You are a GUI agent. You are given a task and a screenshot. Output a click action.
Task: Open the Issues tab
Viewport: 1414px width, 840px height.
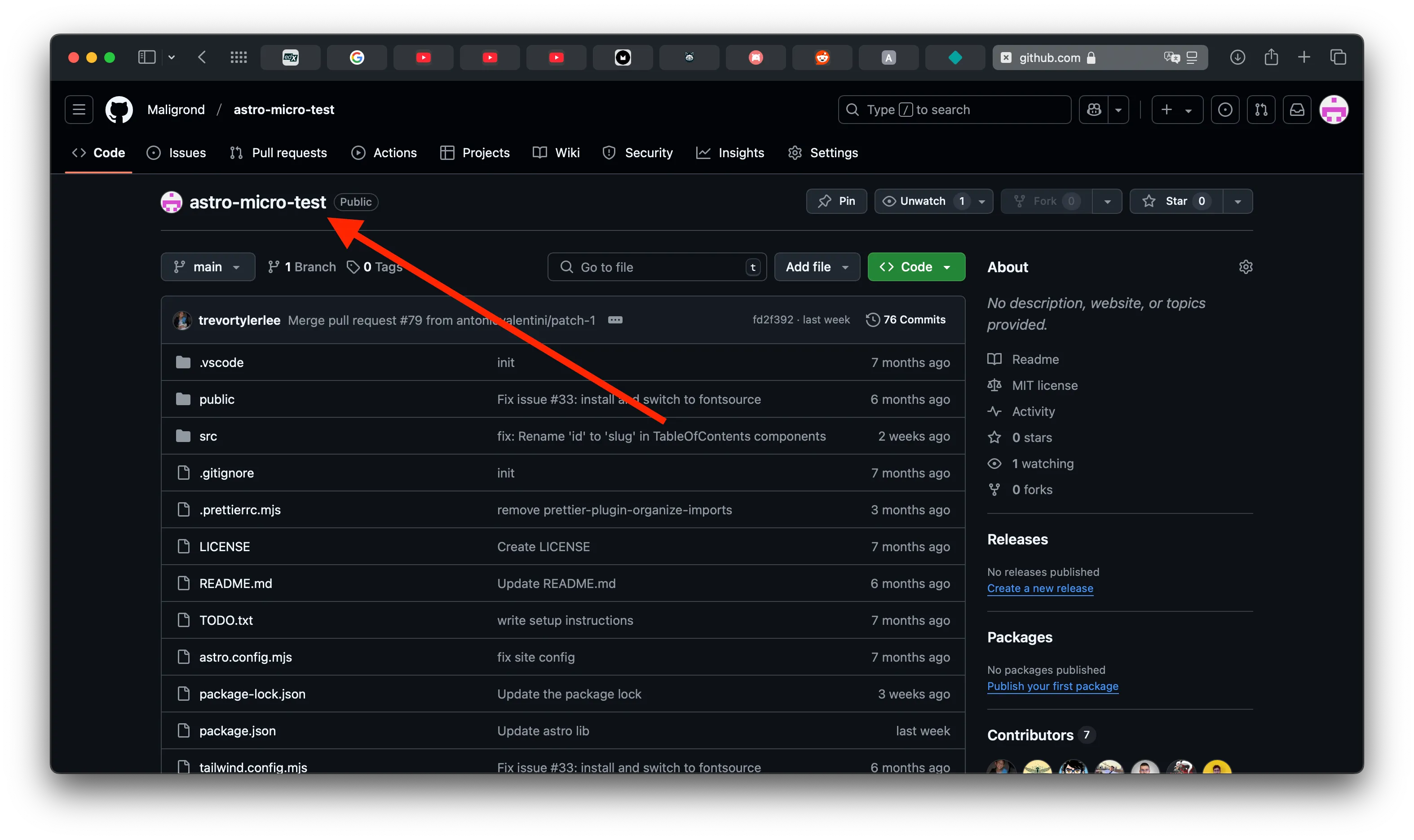(x=177, y=153)
